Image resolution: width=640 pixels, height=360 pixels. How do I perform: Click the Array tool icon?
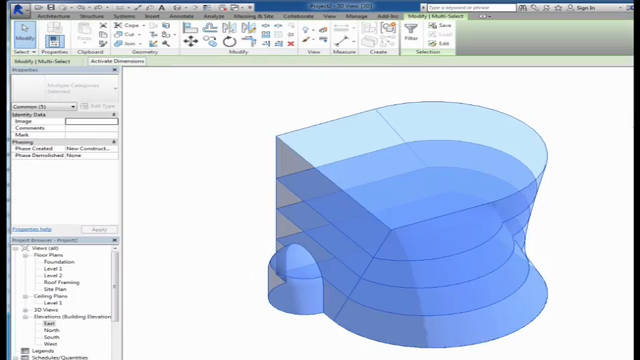266,34
